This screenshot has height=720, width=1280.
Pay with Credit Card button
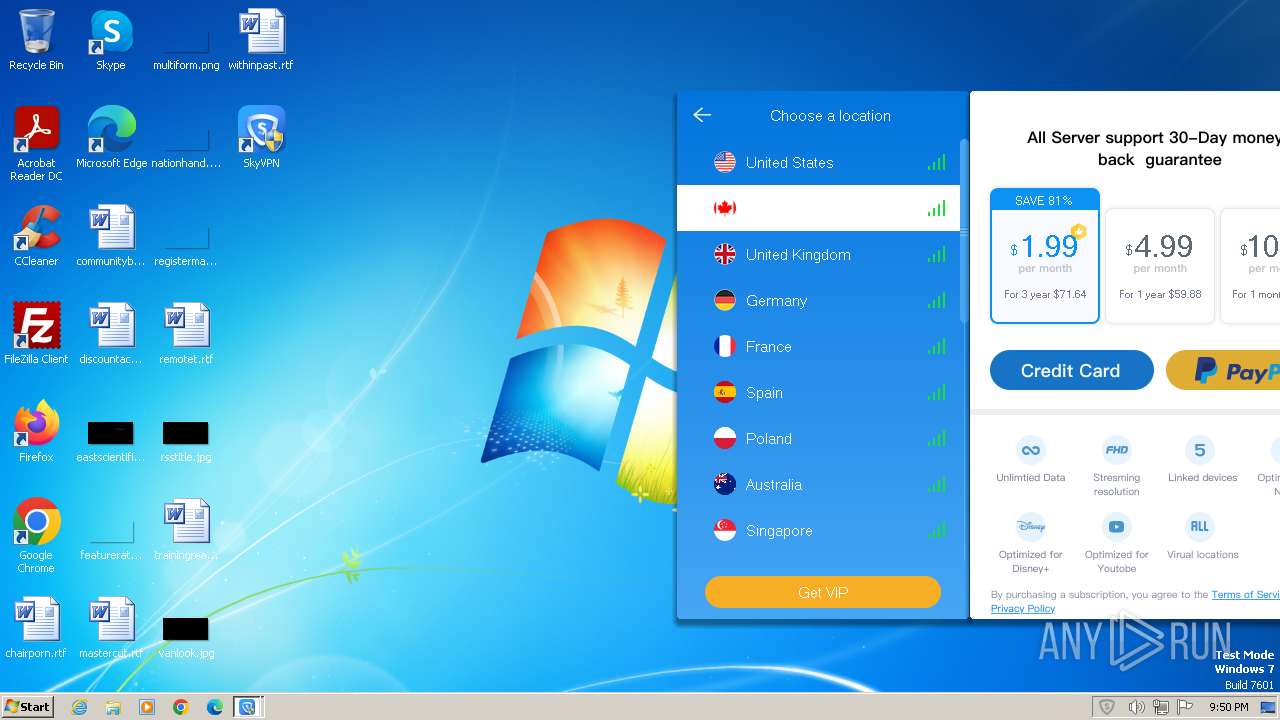coord(1071,370)
